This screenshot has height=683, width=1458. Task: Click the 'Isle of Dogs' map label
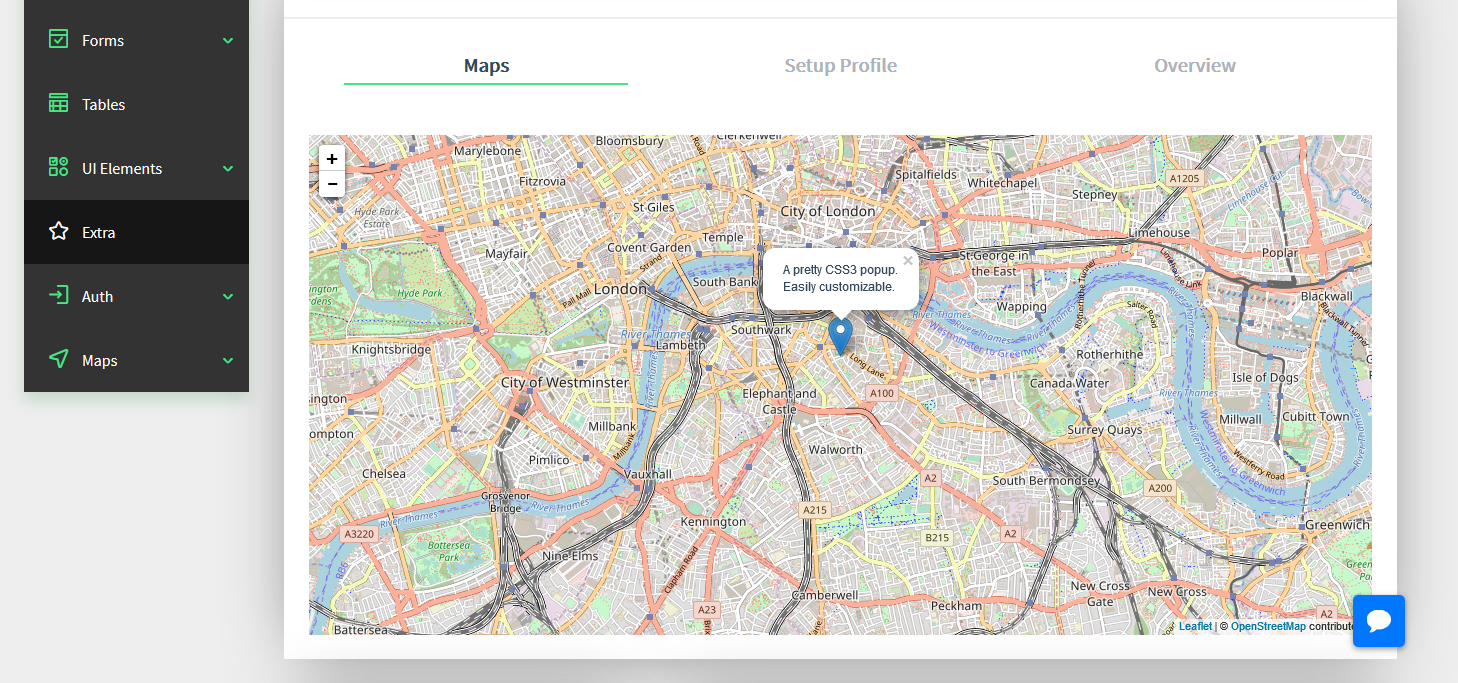[x=1265, y=378]
